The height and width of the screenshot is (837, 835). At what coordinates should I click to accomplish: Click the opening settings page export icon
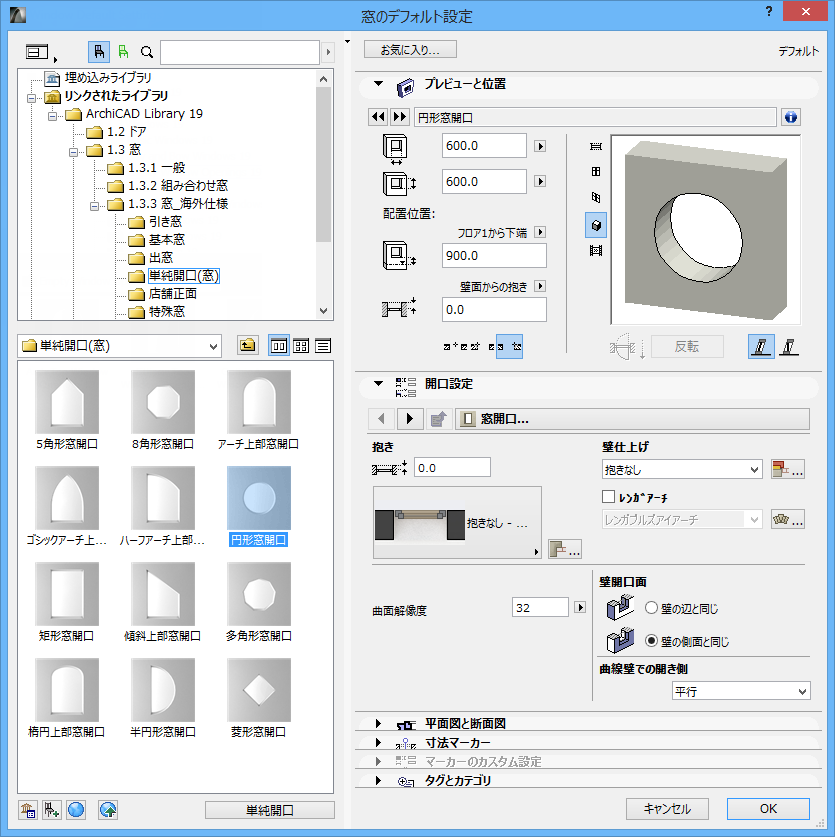coord(438,419)
